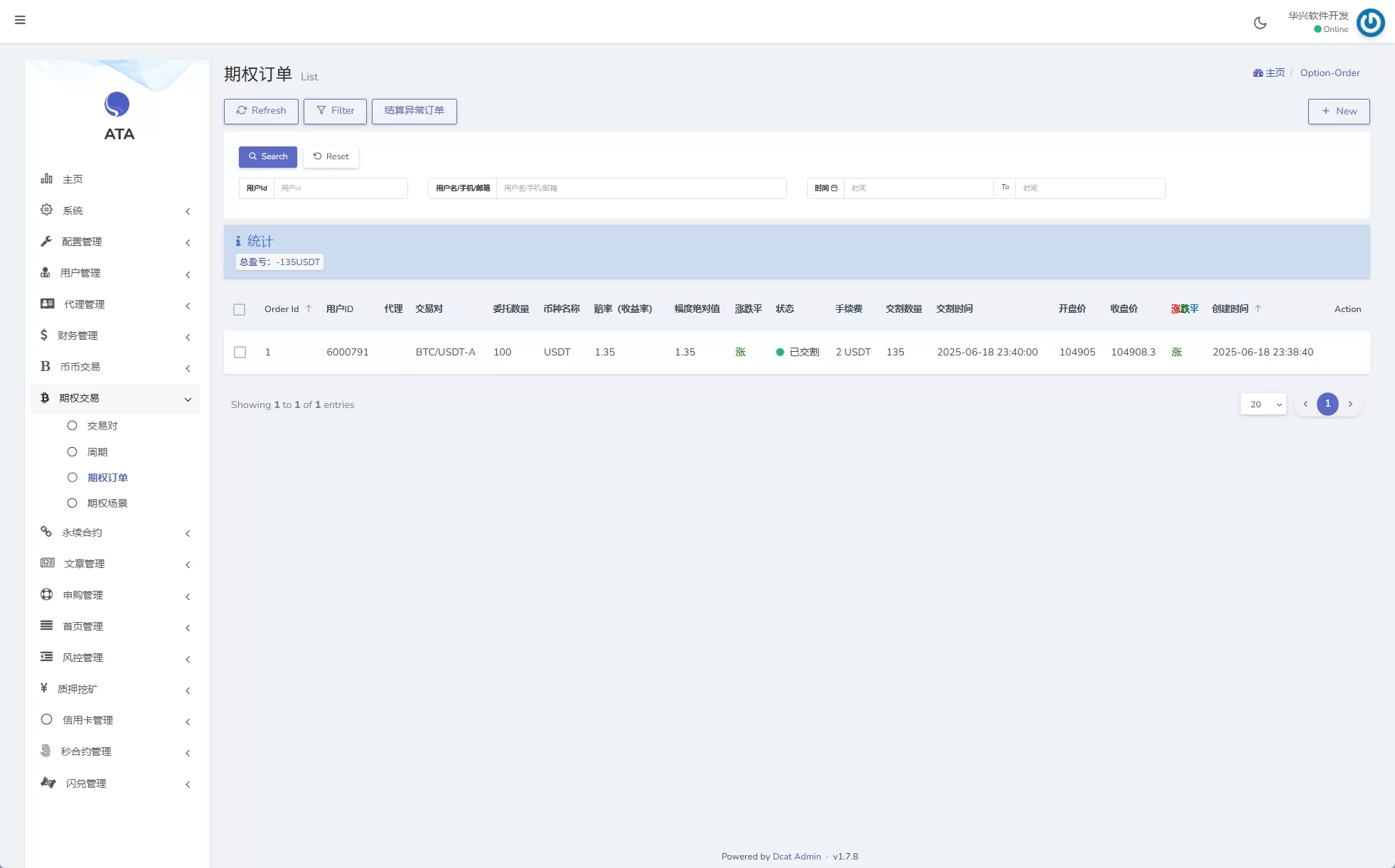
Task: Click the 结算异常订单 button
Action: (x=414, y=111)
